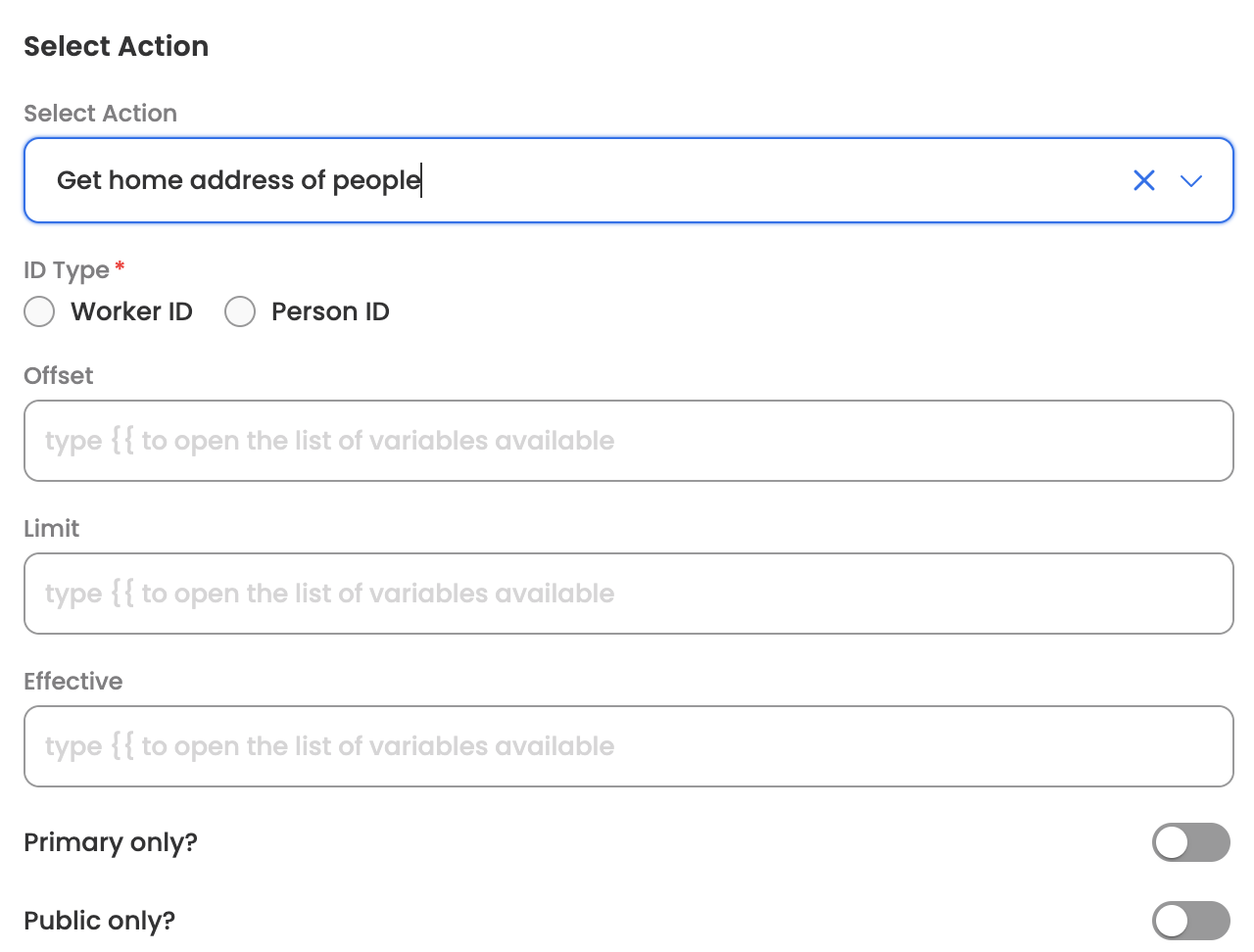Screen dimensions: 1254x952
Task: Clear the selected action with the X icon
Action: (1143, 180)
